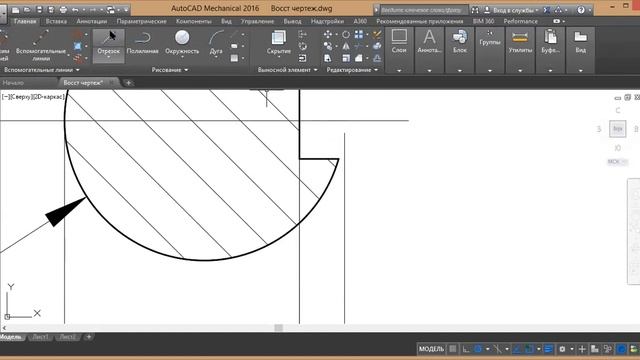Click the Move tool in Редактирование panel
Image resolution: width=640 pixels, height=360 pixels.
click(x=328, y=35)
